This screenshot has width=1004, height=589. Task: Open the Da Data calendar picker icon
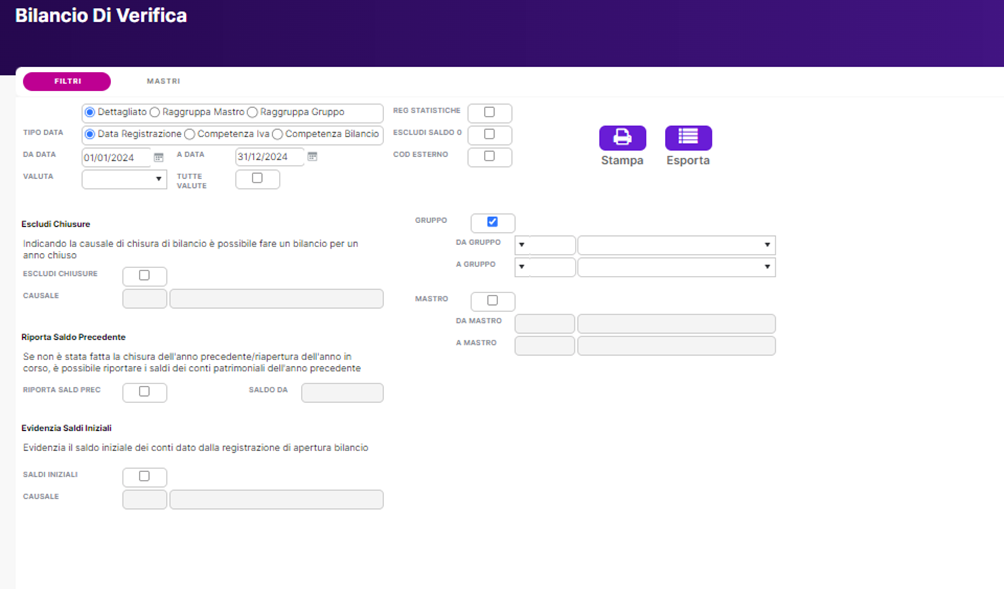[159, 157]
